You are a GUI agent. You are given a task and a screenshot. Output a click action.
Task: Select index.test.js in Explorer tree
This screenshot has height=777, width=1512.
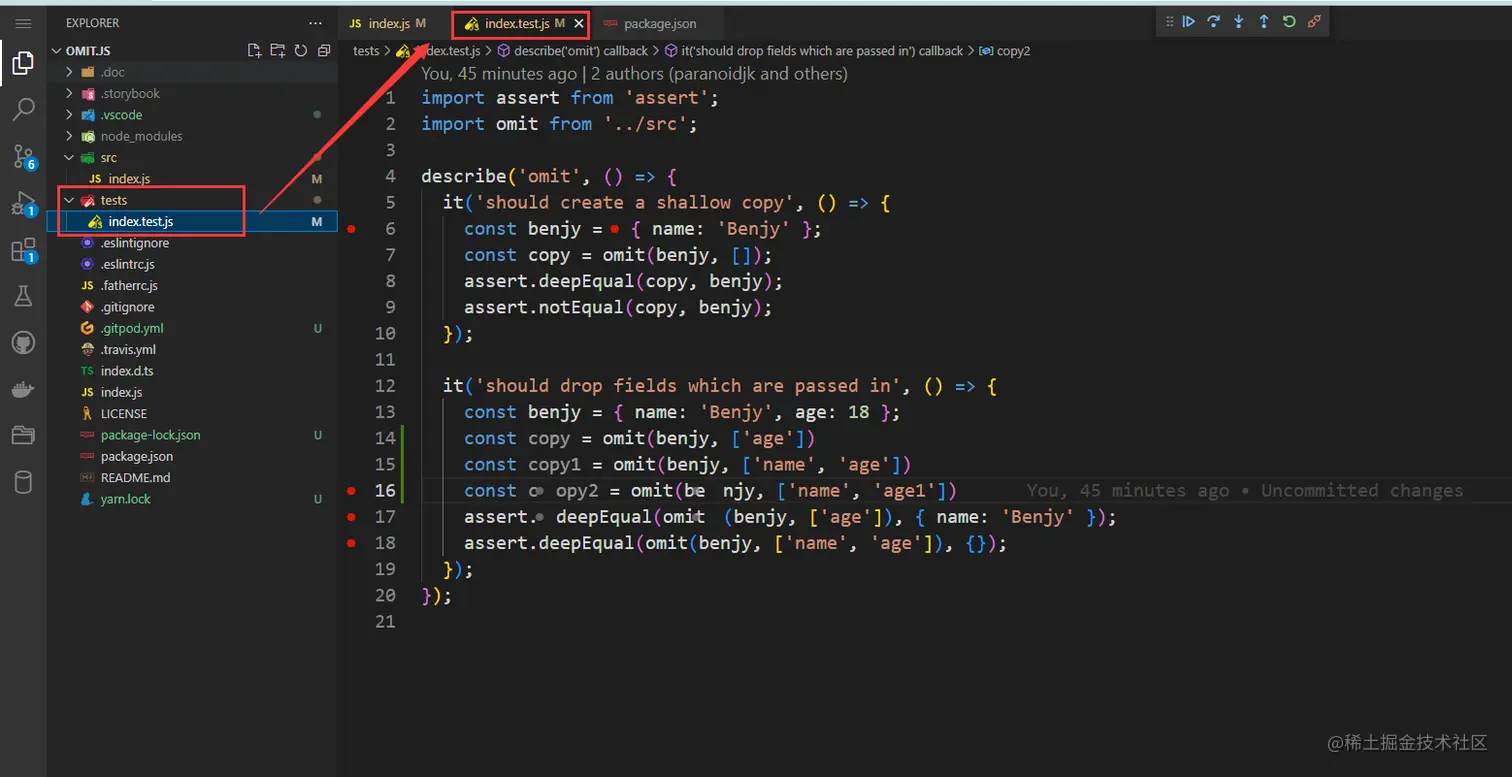coord(193,222)
